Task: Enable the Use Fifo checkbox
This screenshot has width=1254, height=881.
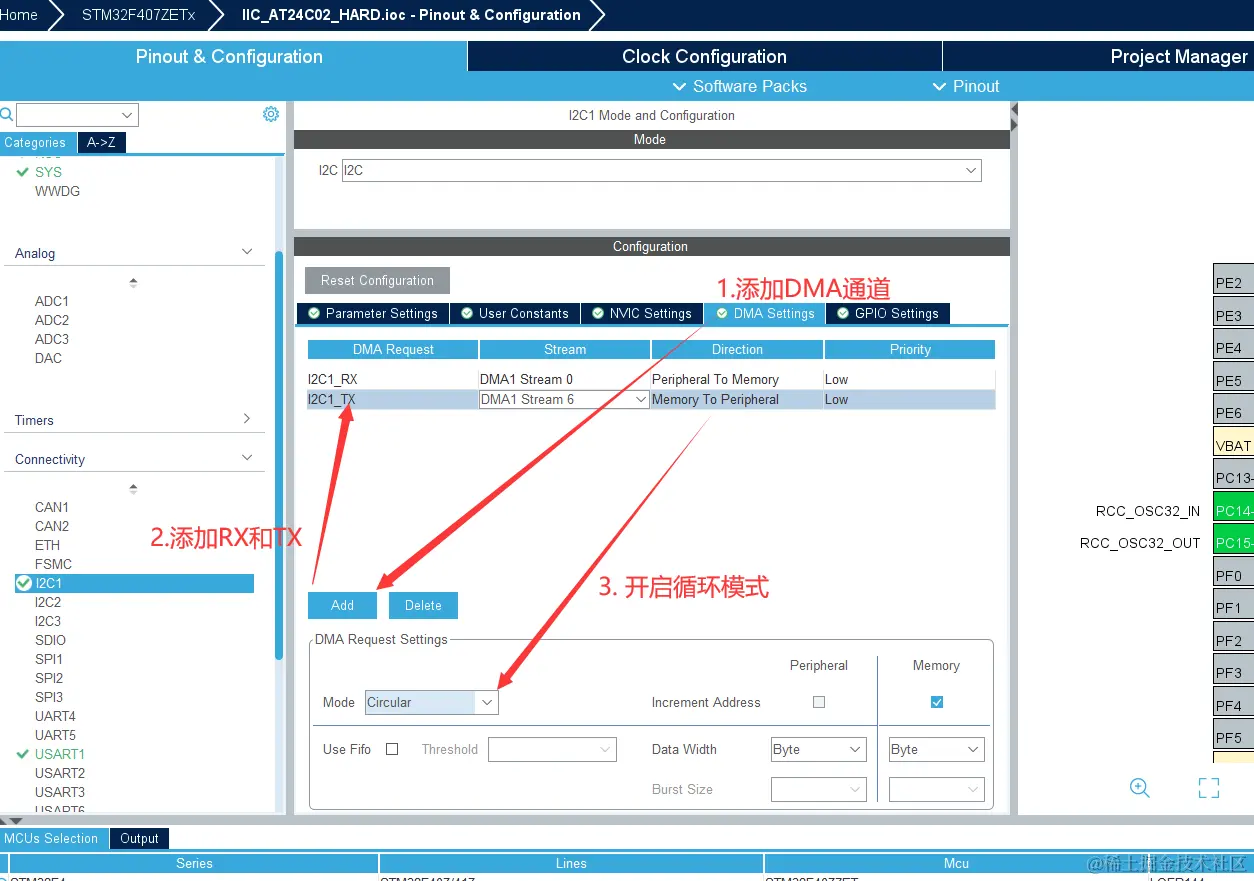Action: [x=392, y=749]
